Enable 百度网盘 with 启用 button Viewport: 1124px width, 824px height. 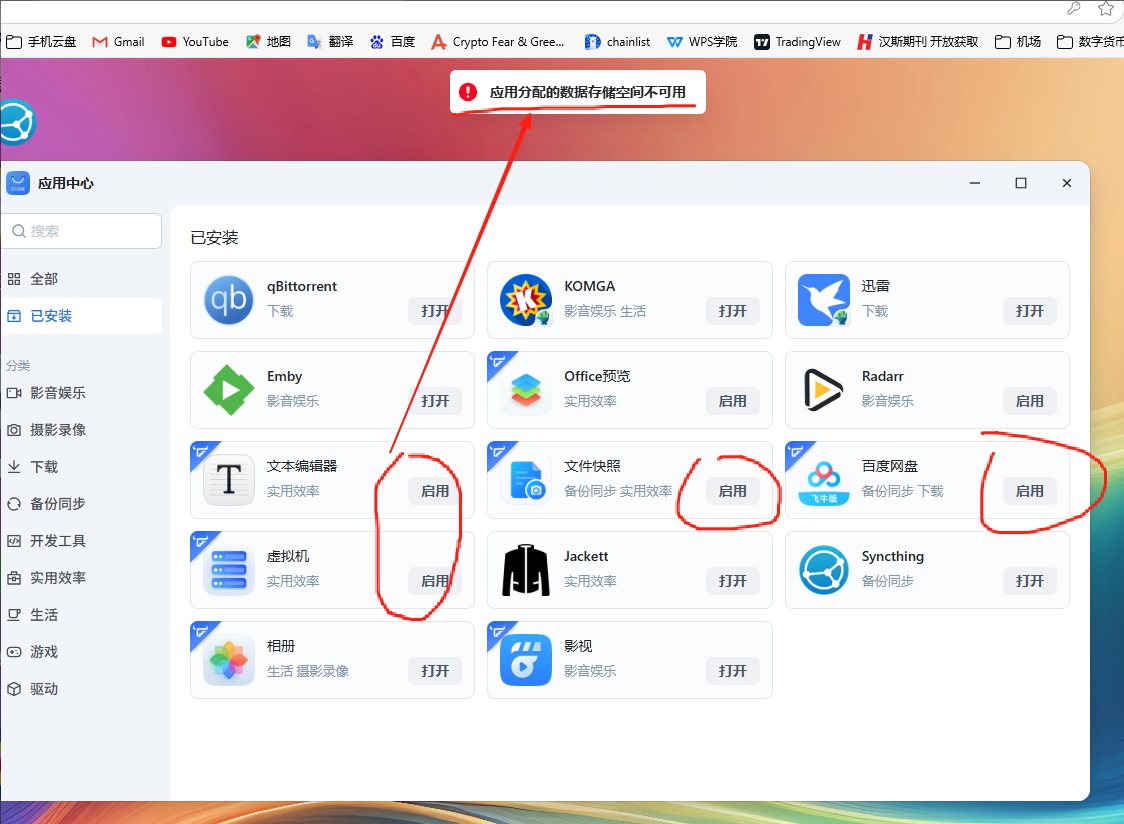(1029, 491)
